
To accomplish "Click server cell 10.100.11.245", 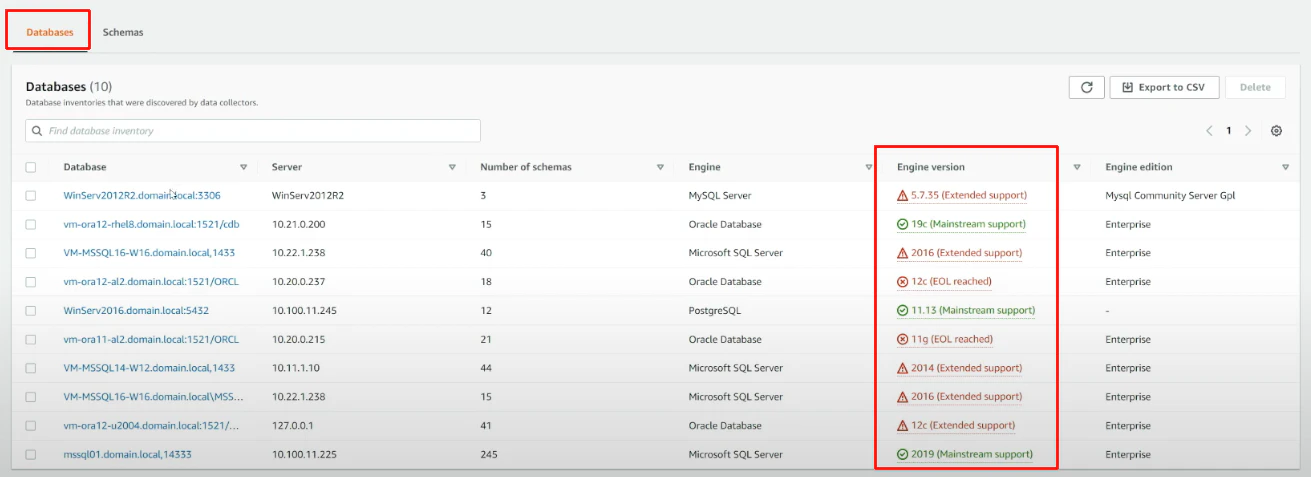I will click(304, 310).
